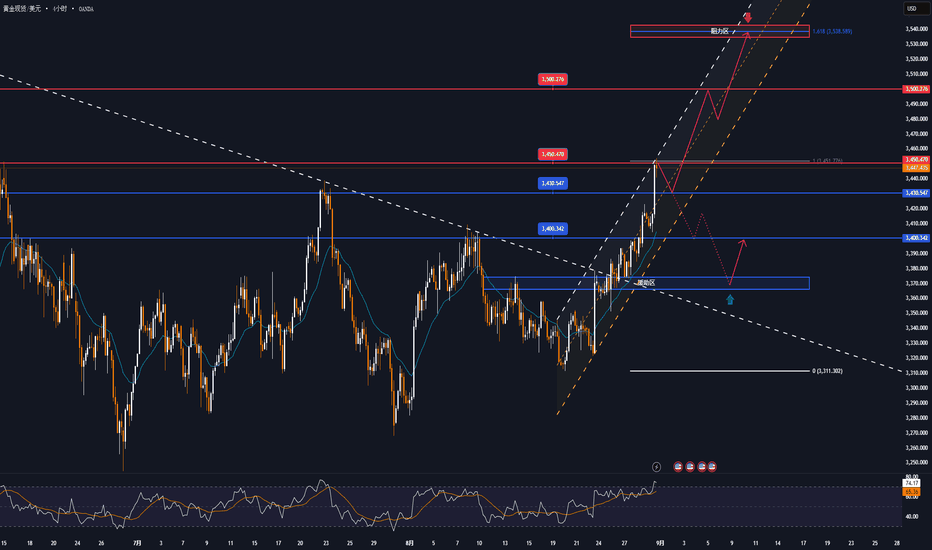Click the white 74.17 RSI value tag
The image size is (932, 550).
point(911,483)
